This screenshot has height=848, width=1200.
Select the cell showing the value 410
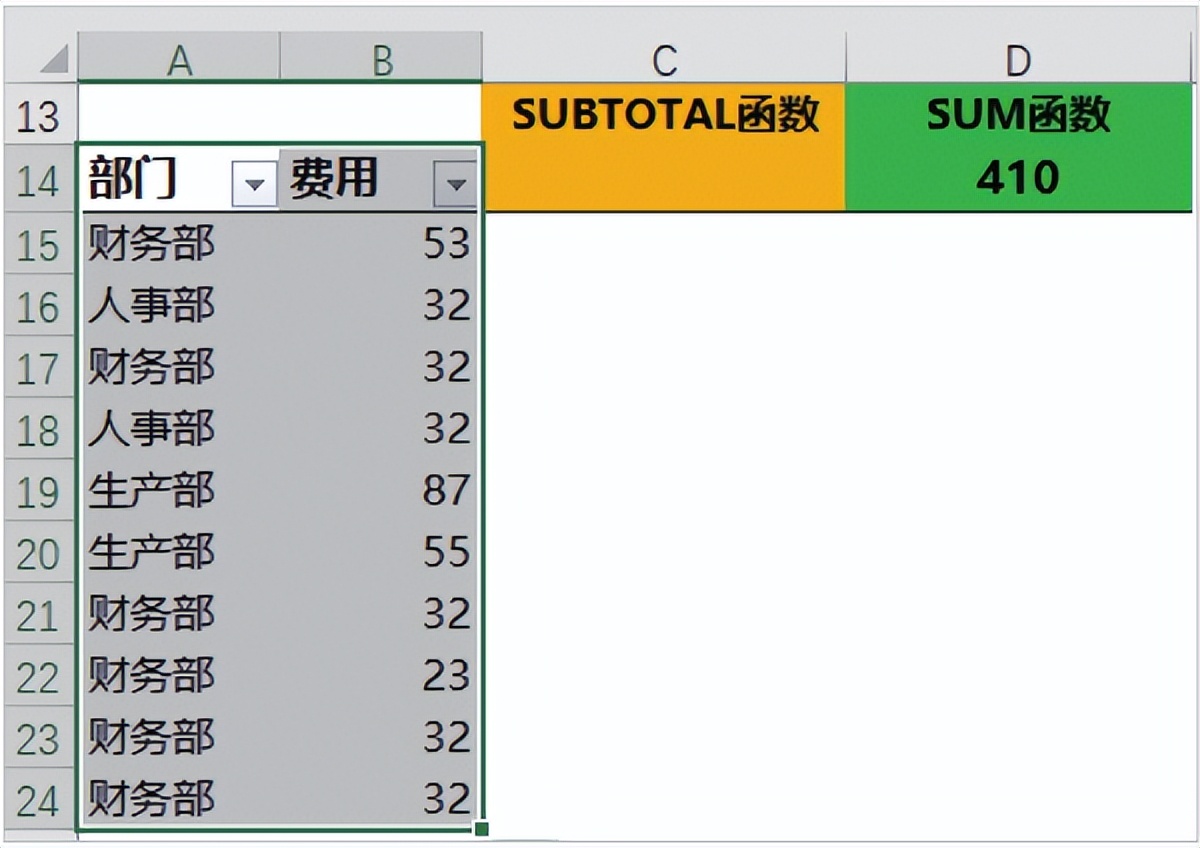click(1018, 182)
